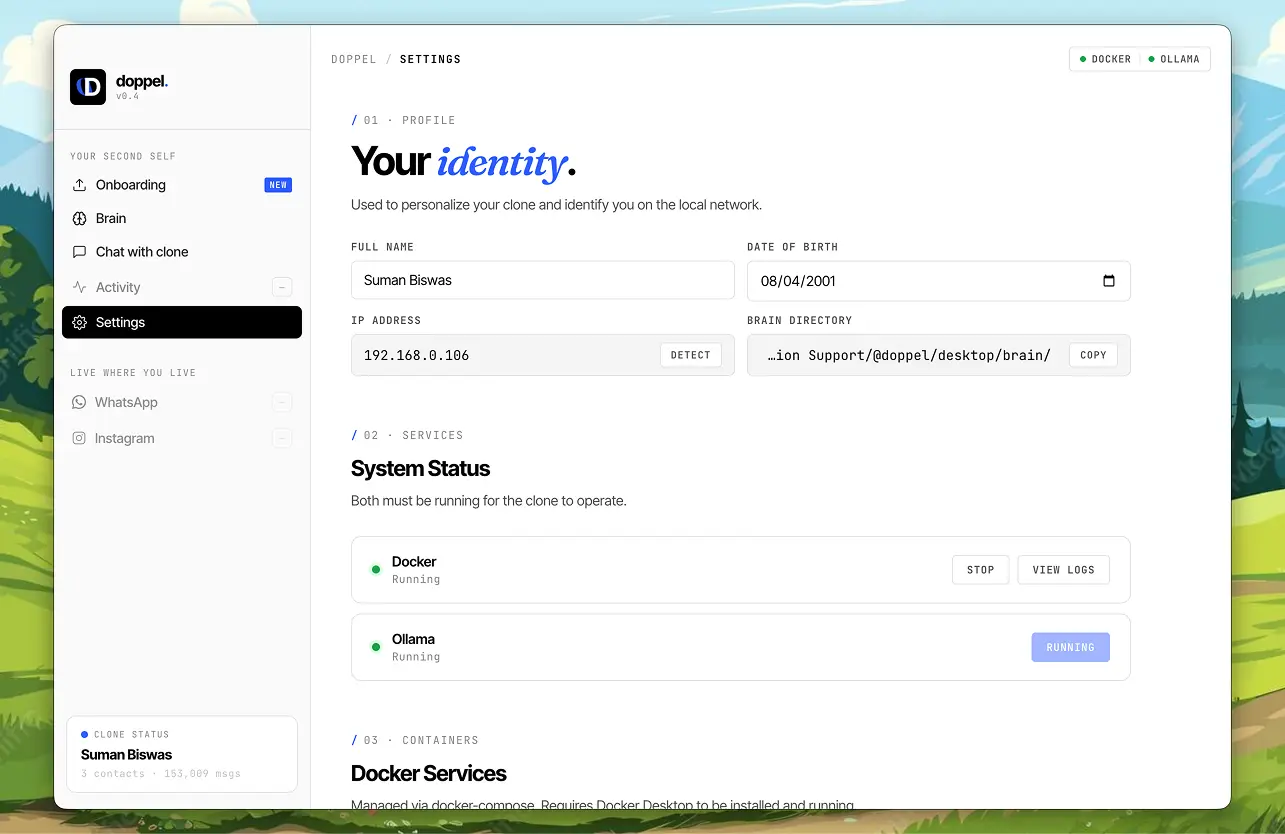Click the dash badge beside Instagram

pyautogui.click(x=282, y=438)
